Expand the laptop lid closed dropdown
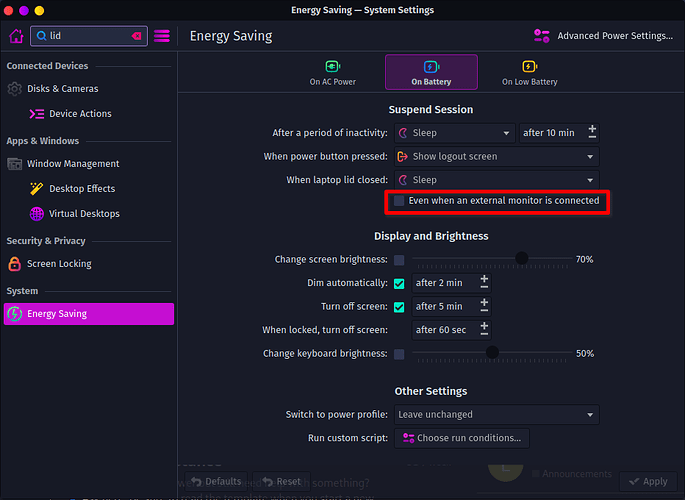Image resolution: width=685 pixels, height=500 pixels. (496, 181)
